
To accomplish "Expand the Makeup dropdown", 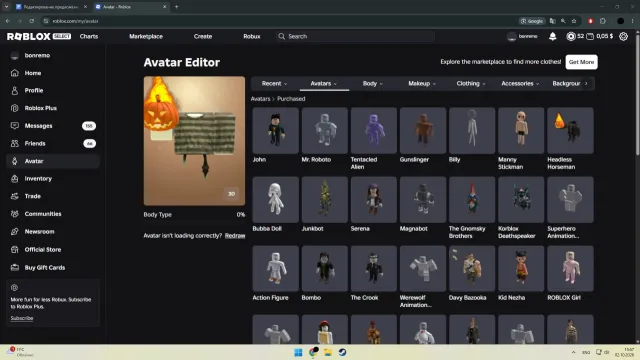I will pos(422,84).
